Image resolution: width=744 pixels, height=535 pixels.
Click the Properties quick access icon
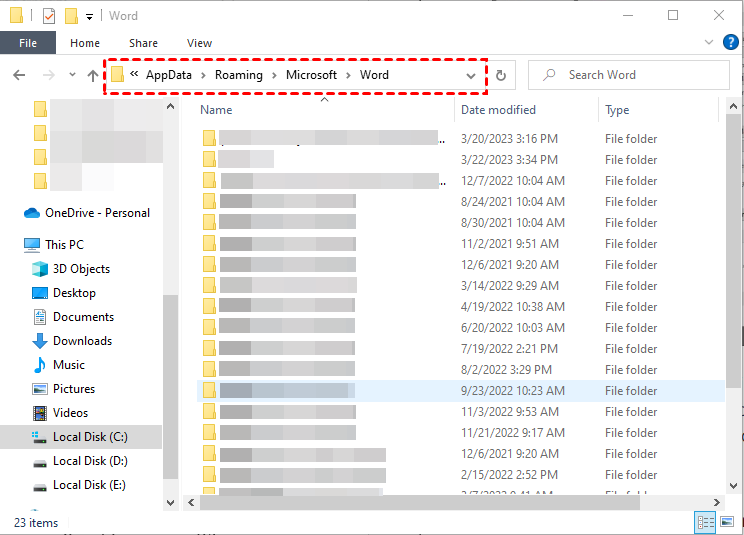(x=49, y=16)
